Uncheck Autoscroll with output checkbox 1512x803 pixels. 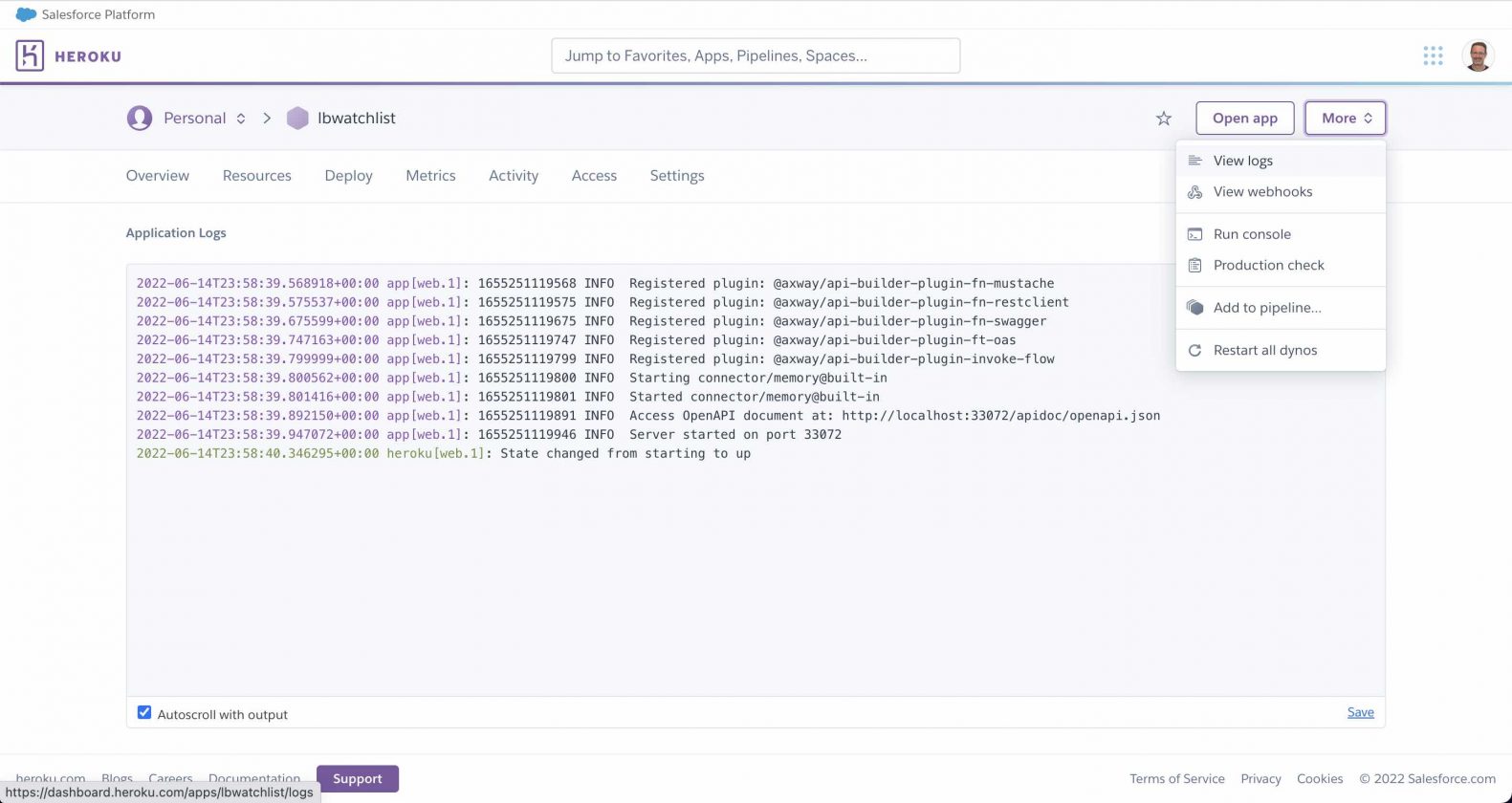[144, 713]
